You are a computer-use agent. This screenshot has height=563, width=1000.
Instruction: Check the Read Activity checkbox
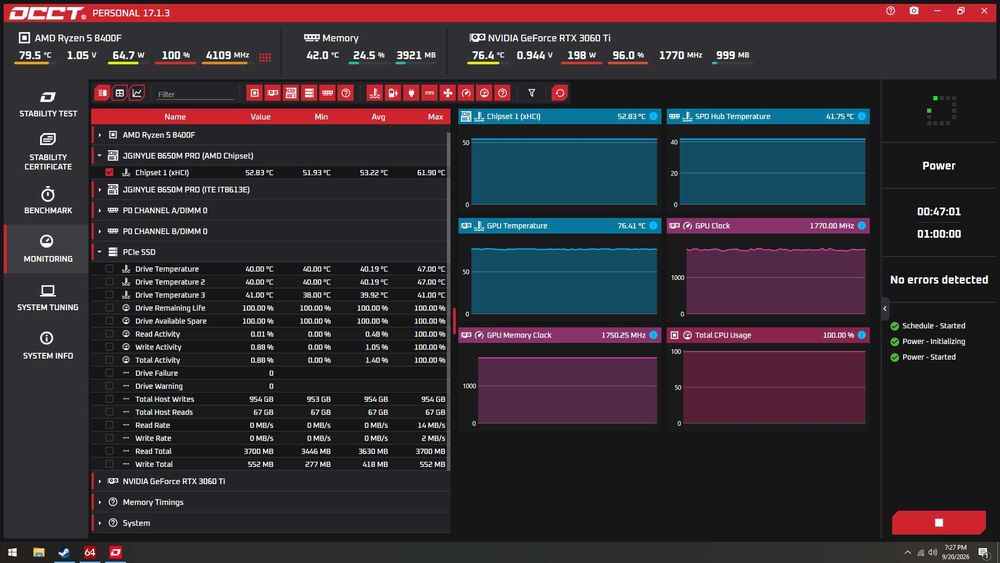click(109, 334)
